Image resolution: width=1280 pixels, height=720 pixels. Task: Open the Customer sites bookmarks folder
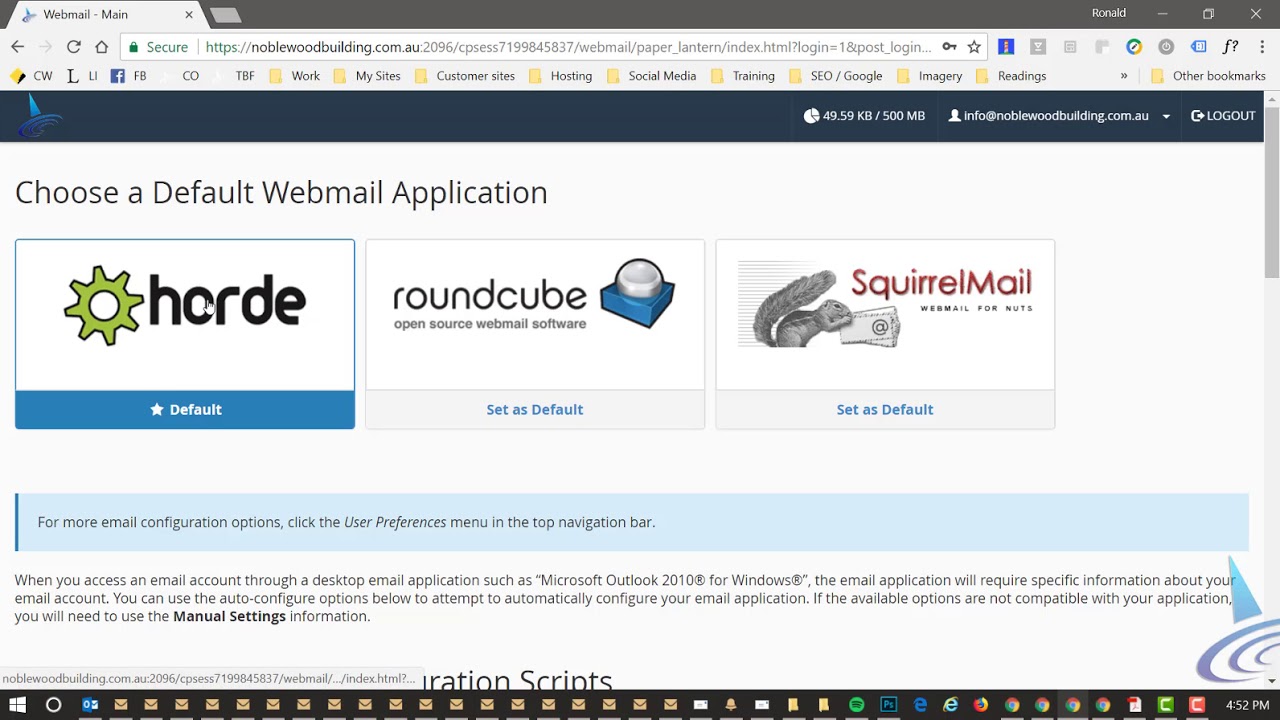point(464,76)
